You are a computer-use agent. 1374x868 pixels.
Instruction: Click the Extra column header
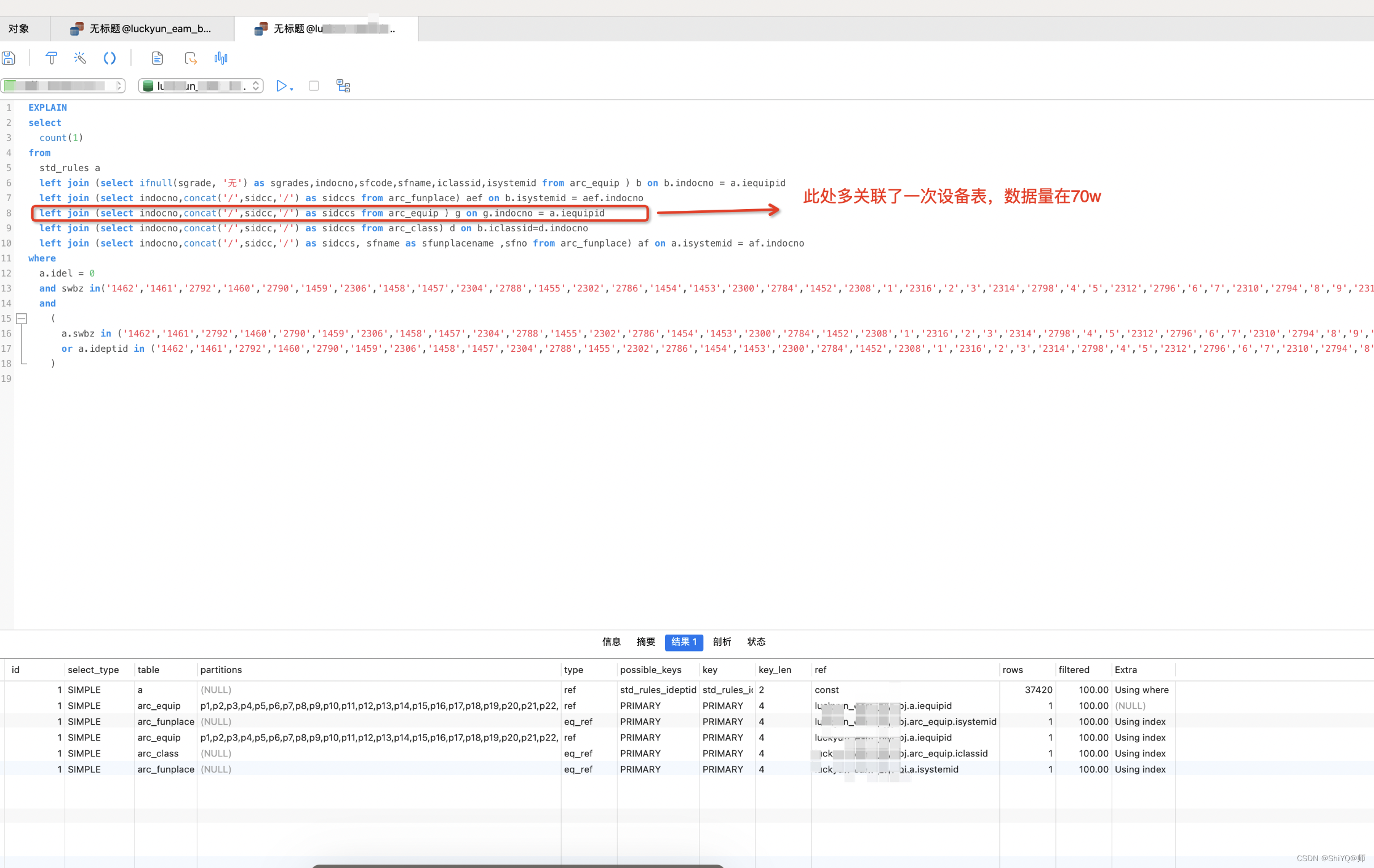[1143, 670]
